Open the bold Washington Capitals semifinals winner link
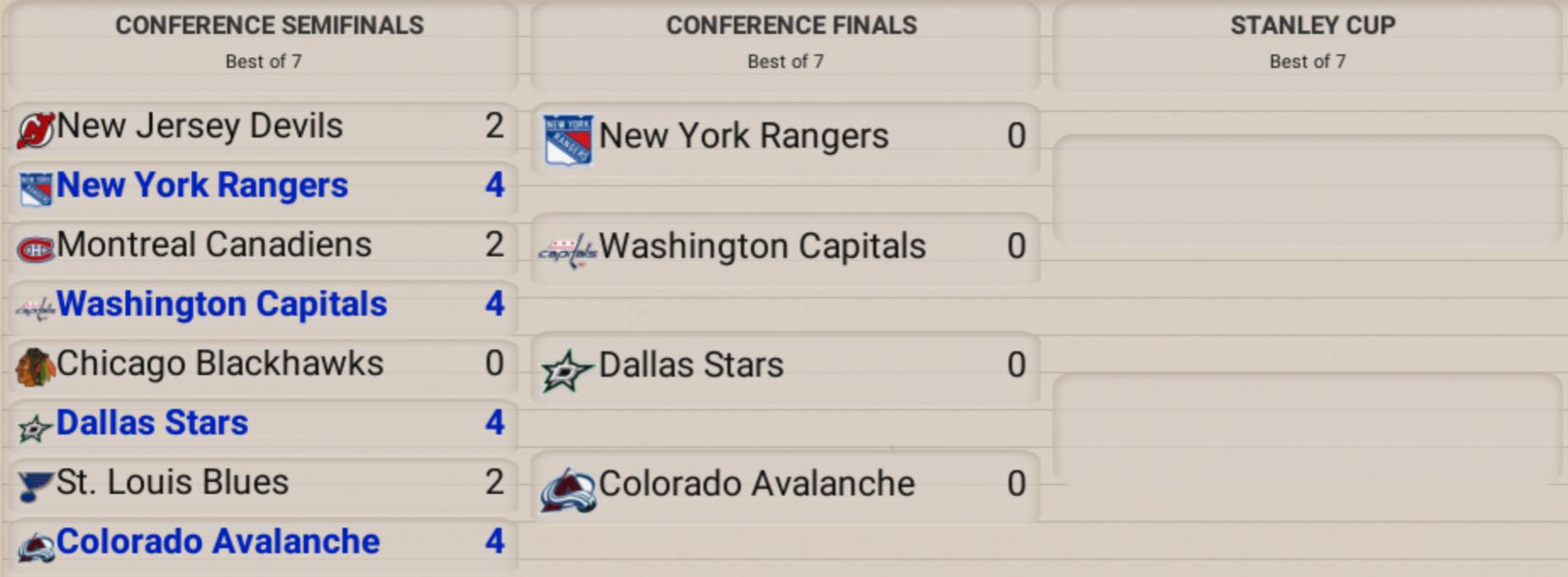Screen dimensions: 1568x577 tap(221, 305)
